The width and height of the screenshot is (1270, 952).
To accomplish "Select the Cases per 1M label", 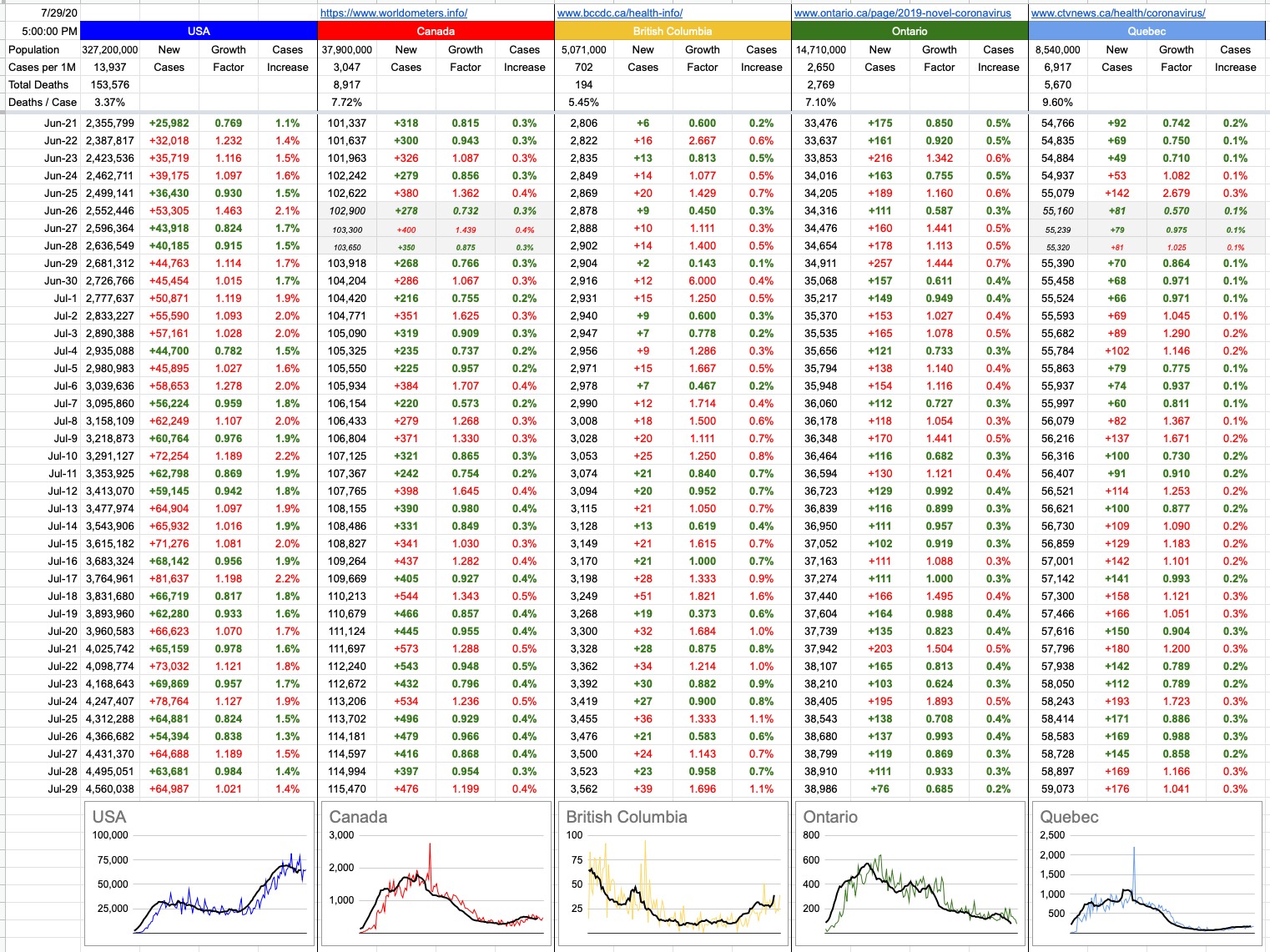I will [42, 67].
